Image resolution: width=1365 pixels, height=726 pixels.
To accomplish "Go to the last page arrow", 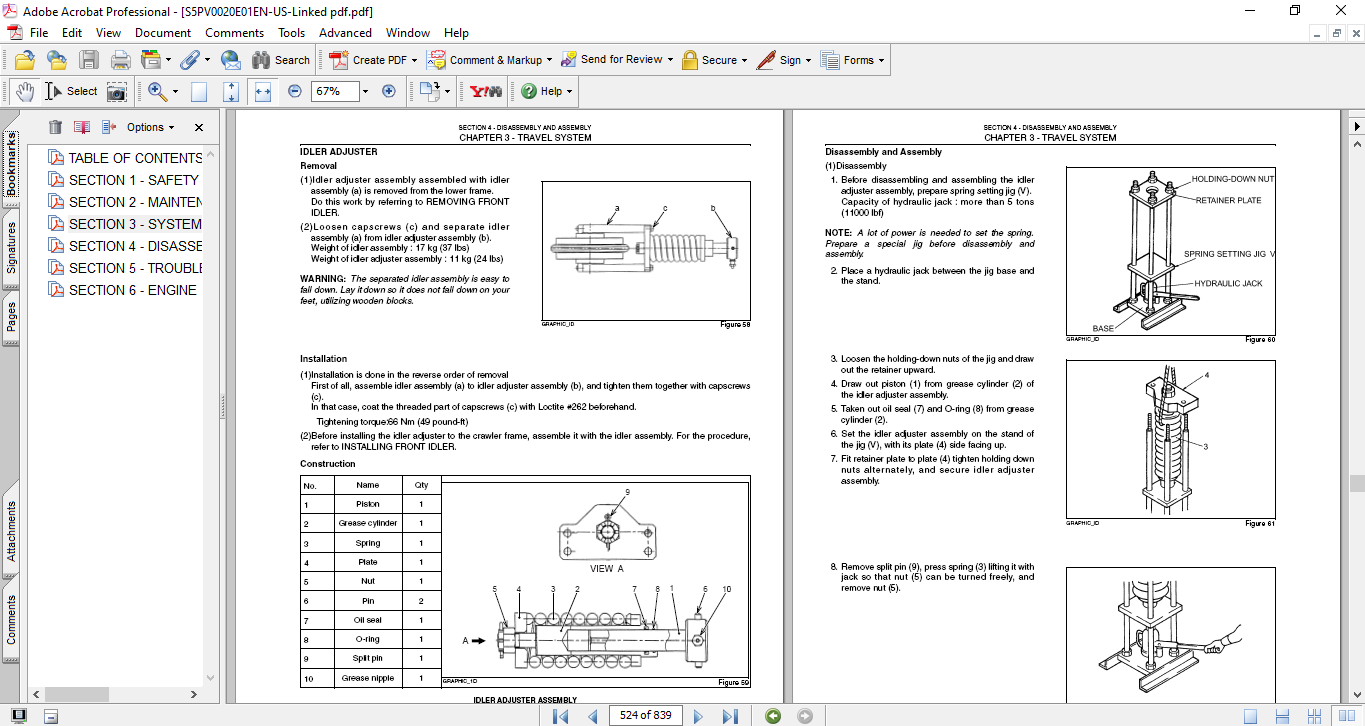I will pos(730,716).
